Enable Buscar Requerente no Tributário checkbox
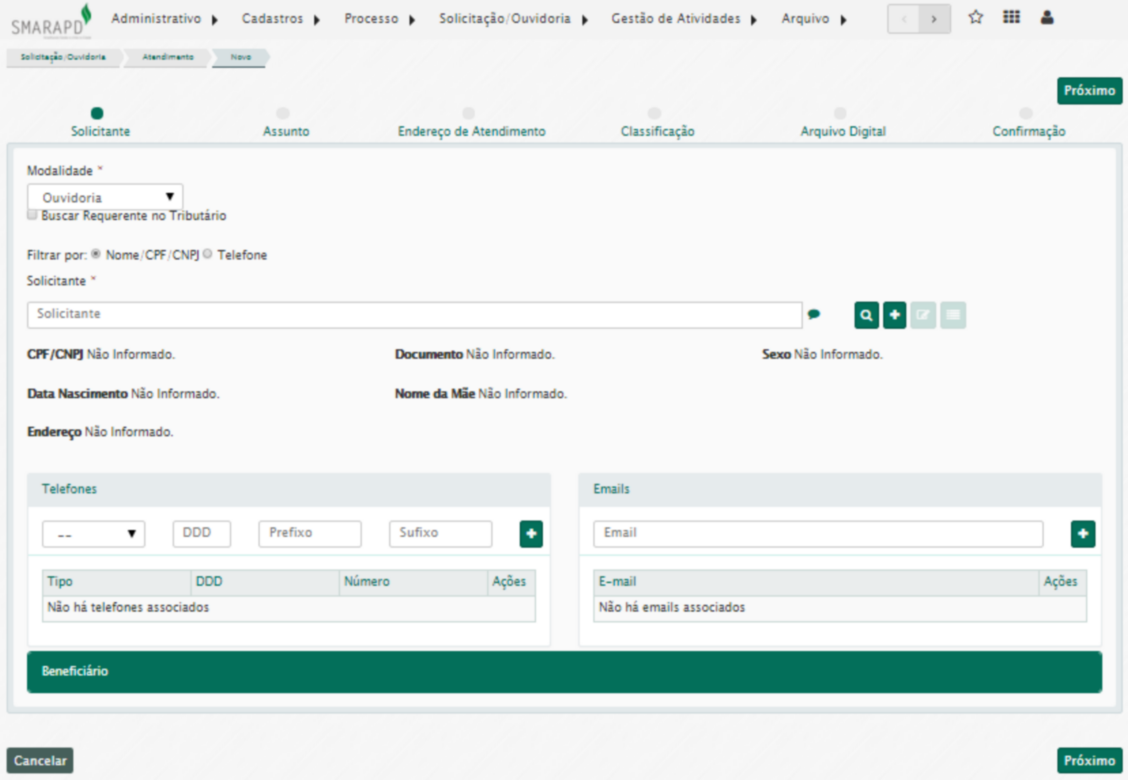This screenshot has width=1128, height=780. pyautogui.click(x=33, y=215)
